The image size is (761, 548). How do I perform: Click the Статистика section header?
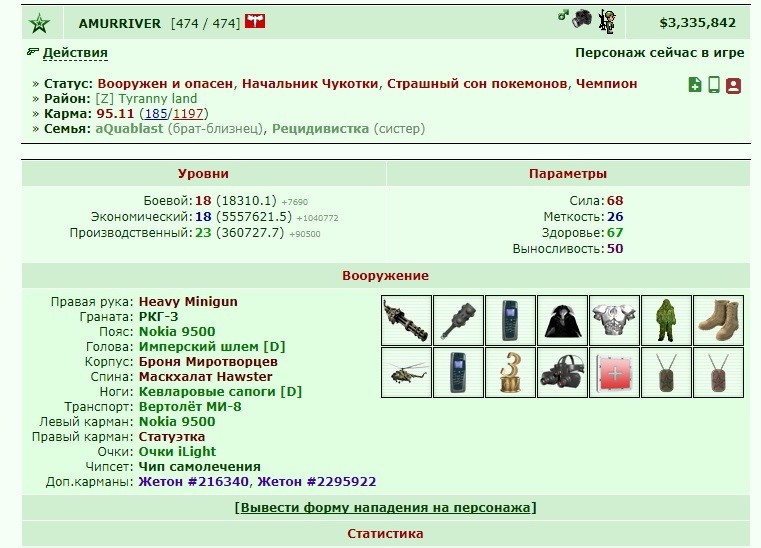point(385,534)
